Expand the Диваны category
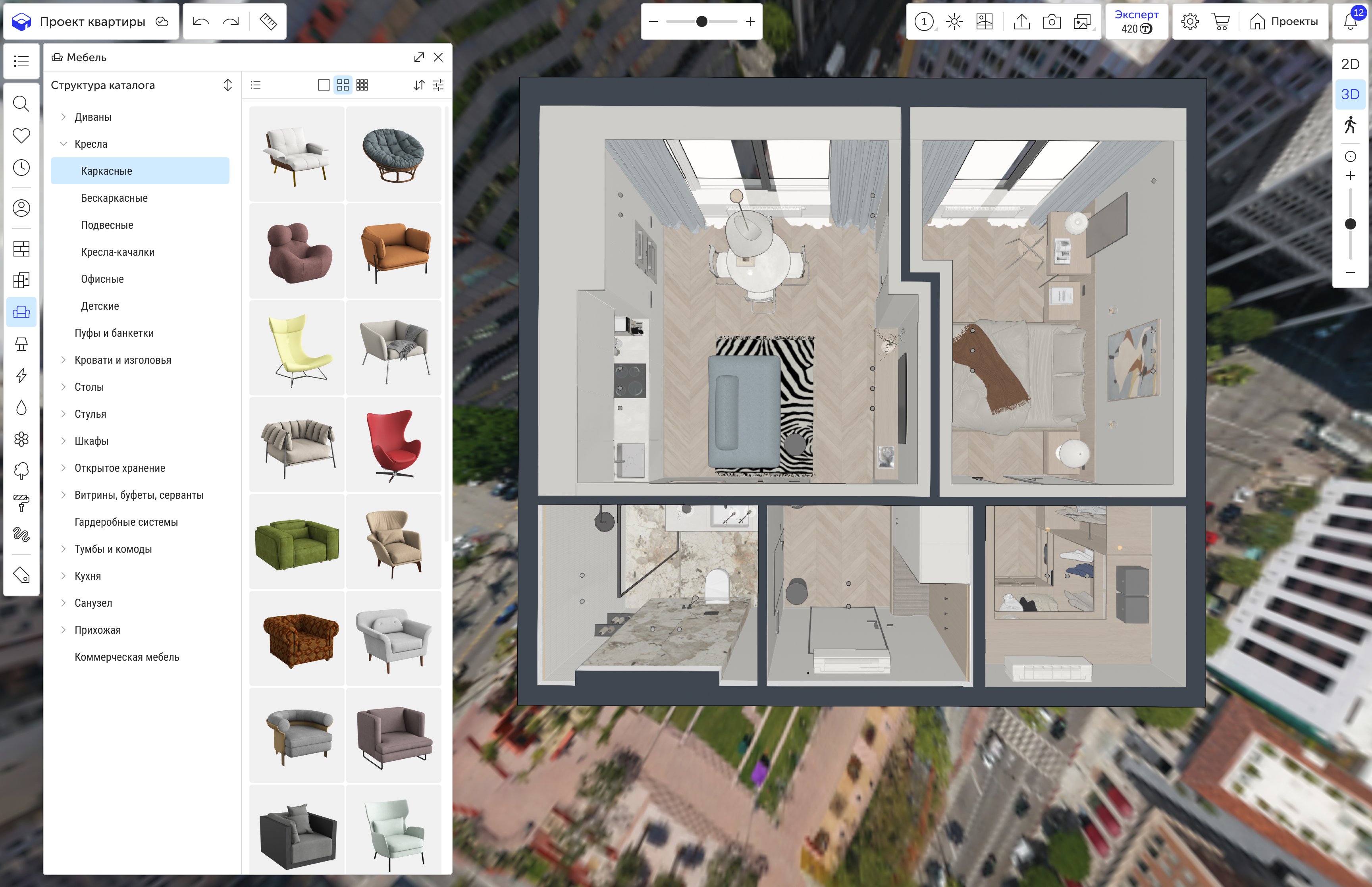Screen dimensions: 1372x887 [64, 117]
